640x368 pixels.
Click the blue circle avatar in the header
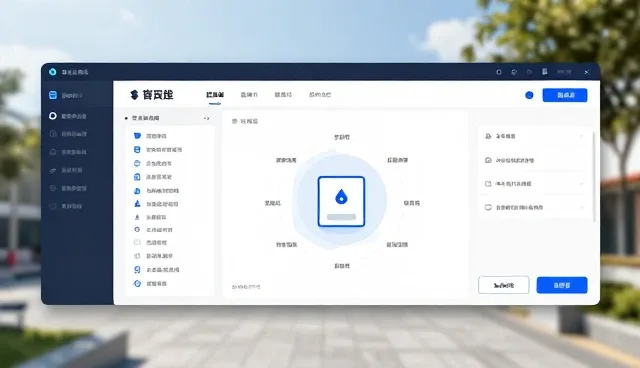click(x=529, y=95)
